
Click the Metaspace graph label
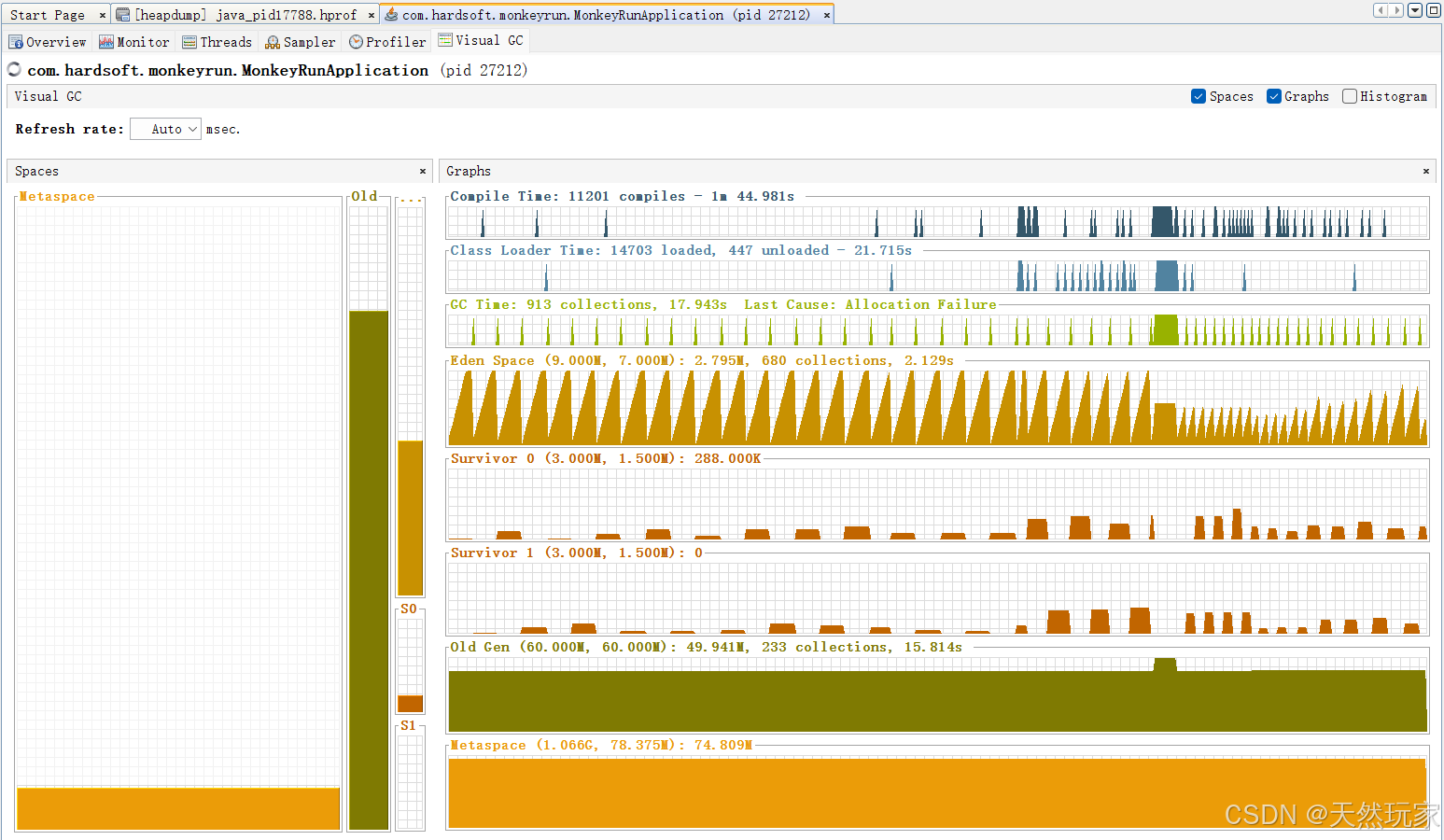pos(601,745)
